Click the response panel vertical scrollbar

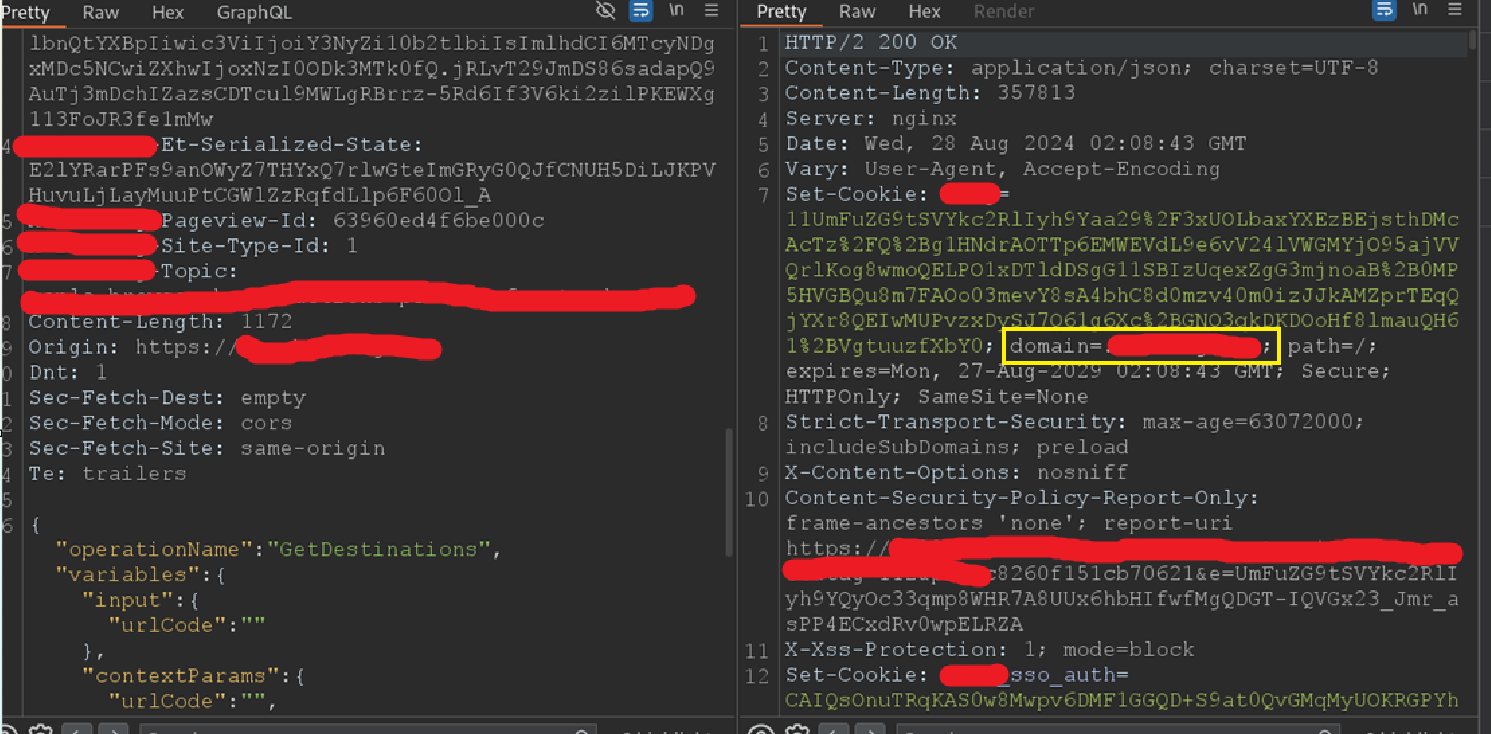pos(1473,40)
